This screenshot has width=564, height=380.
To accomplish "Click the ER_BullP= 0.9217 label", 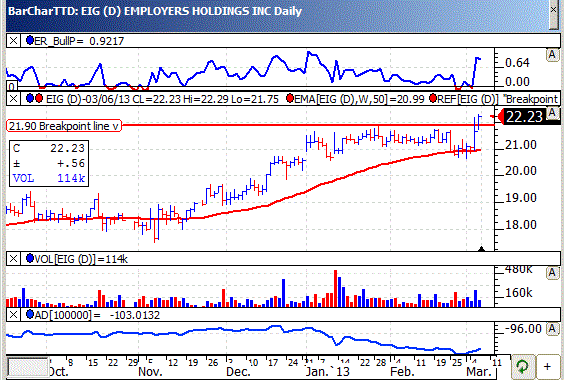I will (x=79, y=41).
